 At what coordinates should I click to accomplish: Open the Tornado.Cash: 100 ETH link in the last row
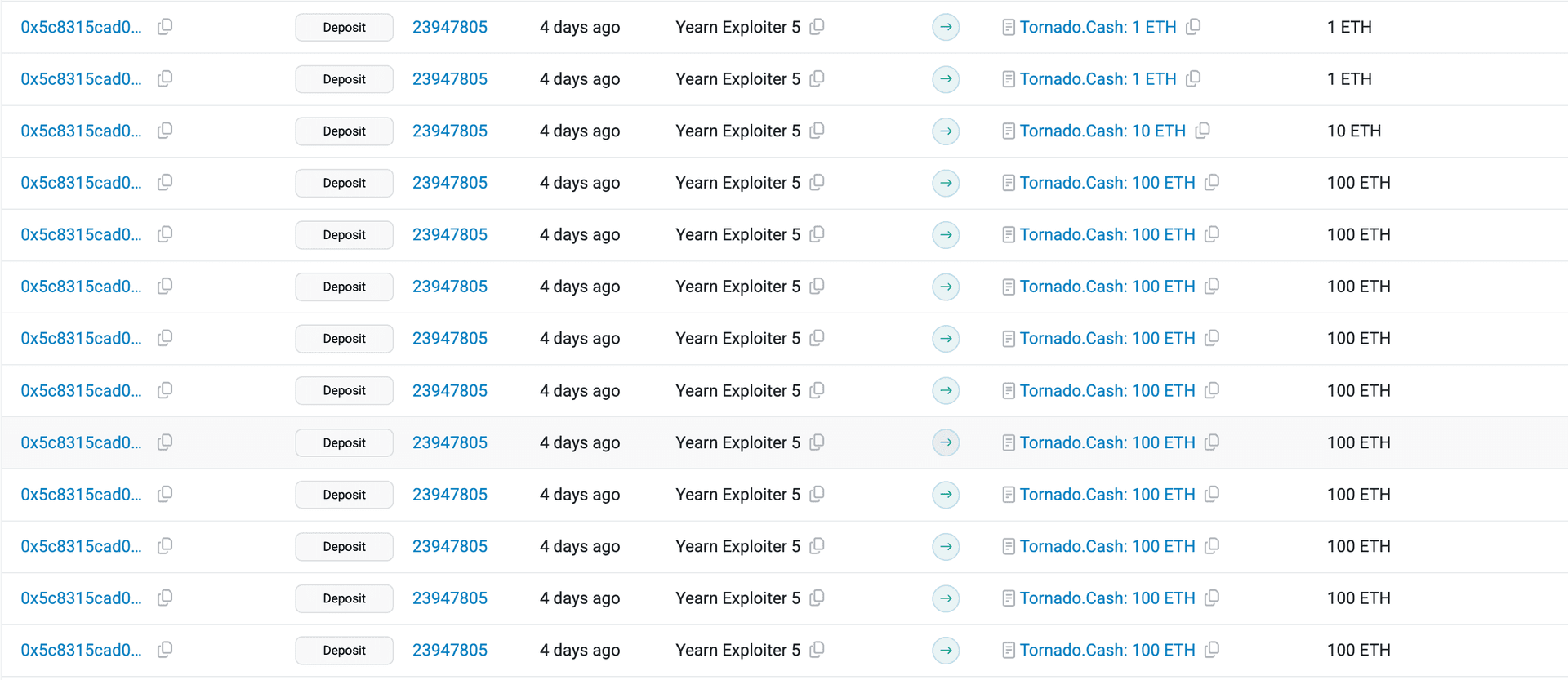point(1107,650)
